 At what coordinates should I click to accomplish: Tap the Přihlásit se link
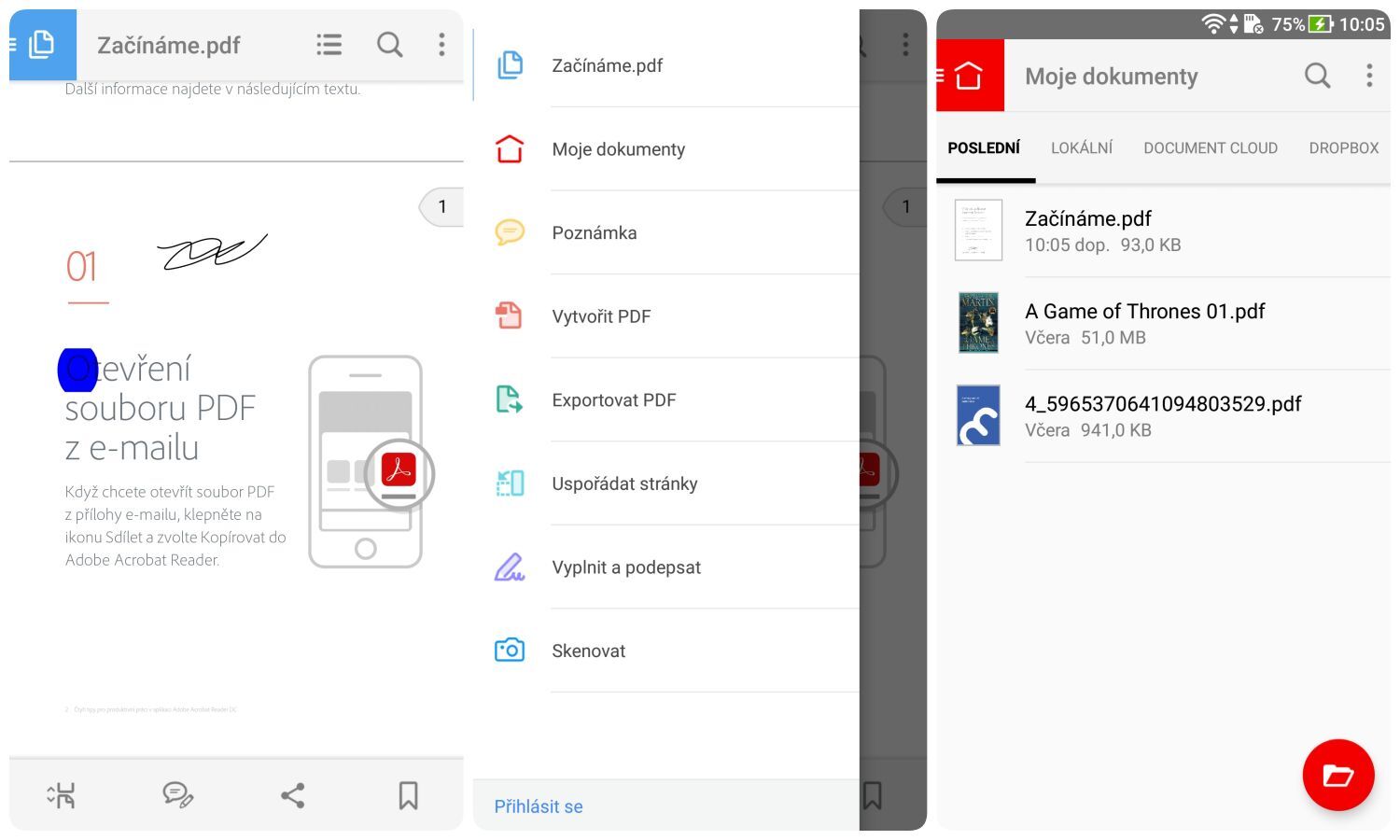[x=539, y=806]
